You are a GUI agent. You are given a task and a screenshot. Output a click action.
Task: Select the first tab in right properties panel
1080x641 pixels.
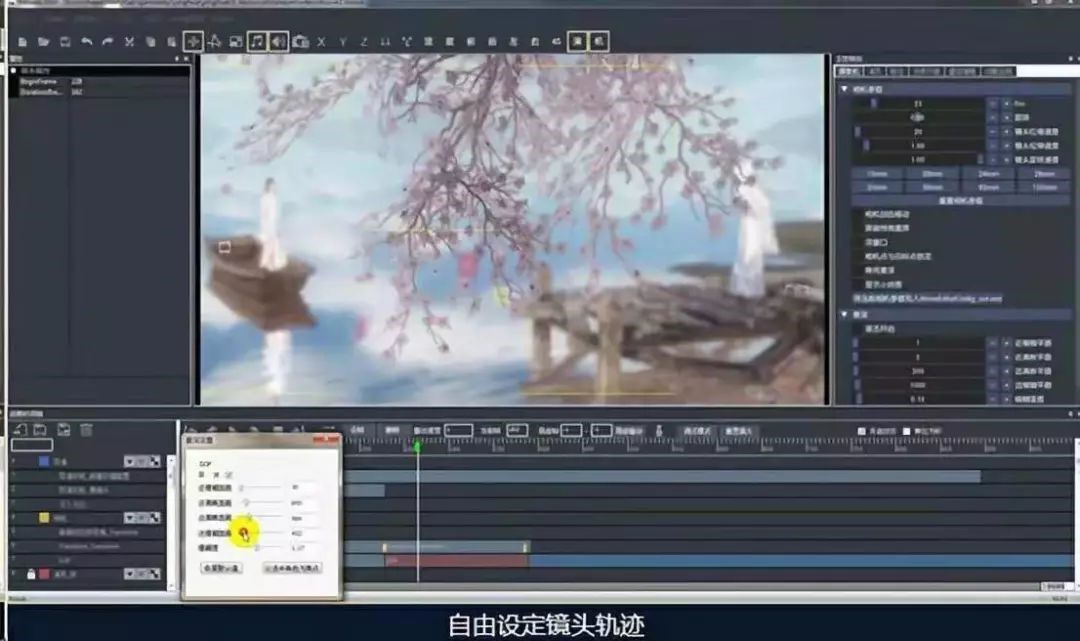848,71
